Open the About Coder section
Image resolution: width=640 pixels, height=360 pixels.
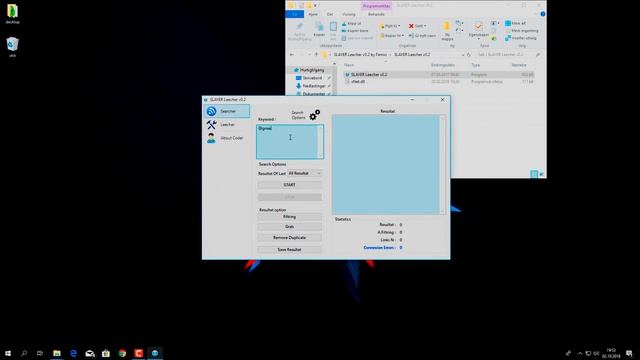[x=227, y=138]
